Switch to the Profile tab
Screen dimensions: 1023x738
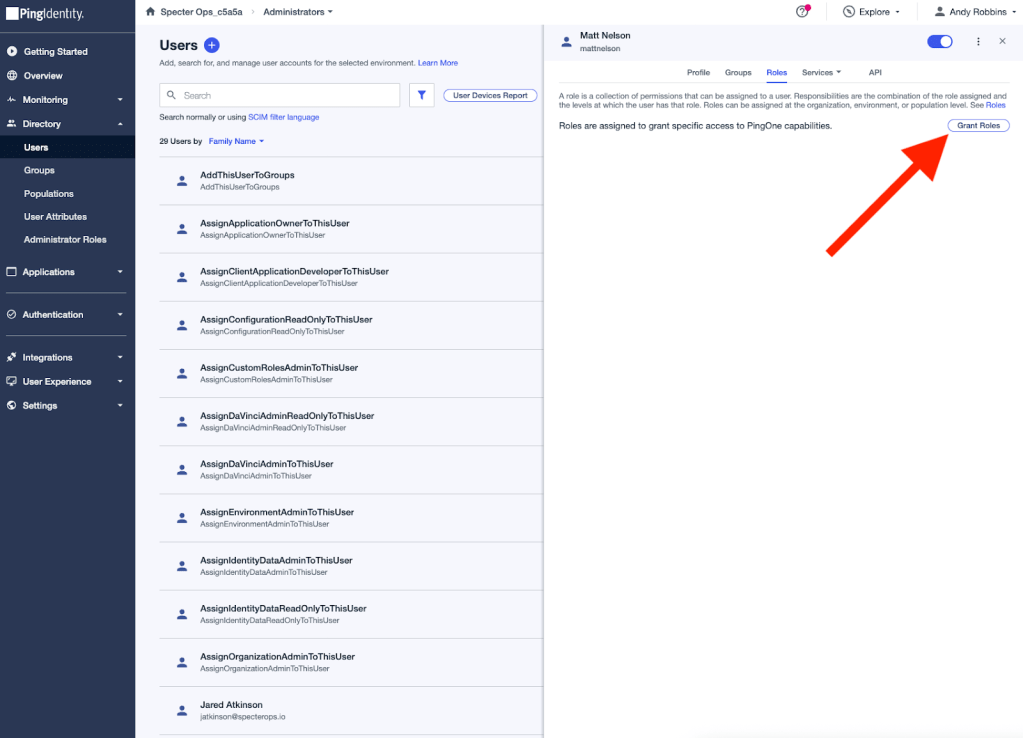click(x=698, y=72)
